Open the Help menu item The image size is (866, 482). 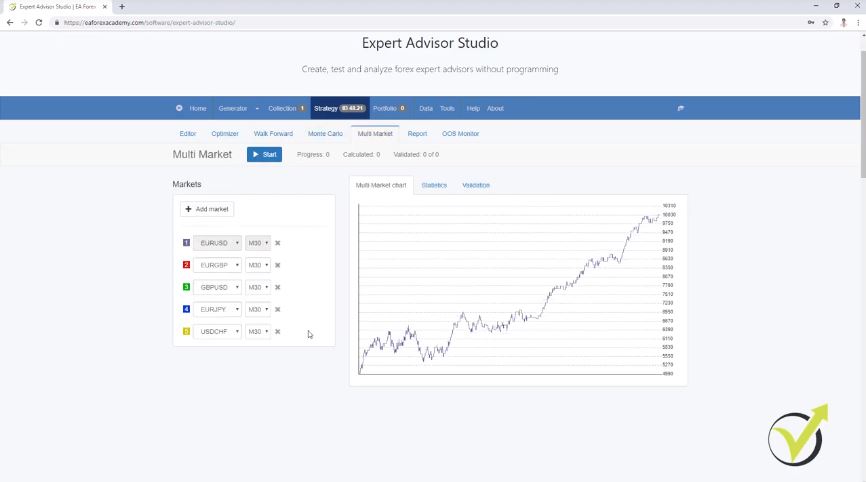click(473, 109)
